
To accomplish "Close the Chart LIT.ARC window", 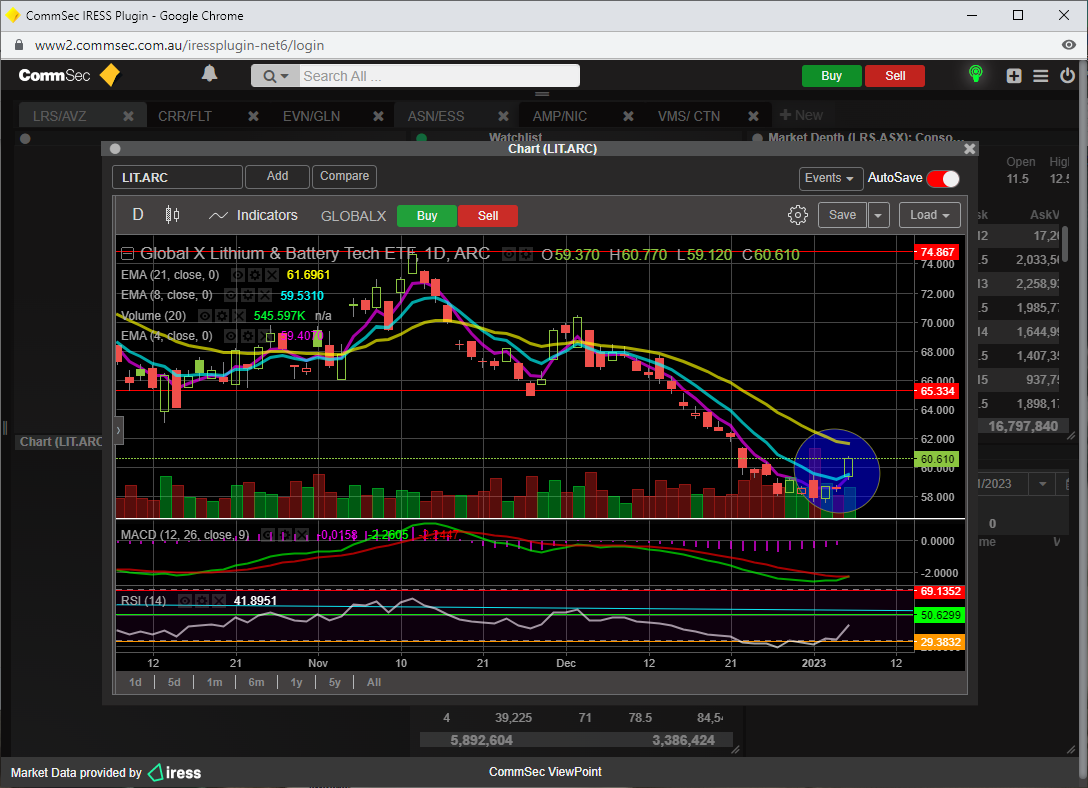I will [969, 148].
